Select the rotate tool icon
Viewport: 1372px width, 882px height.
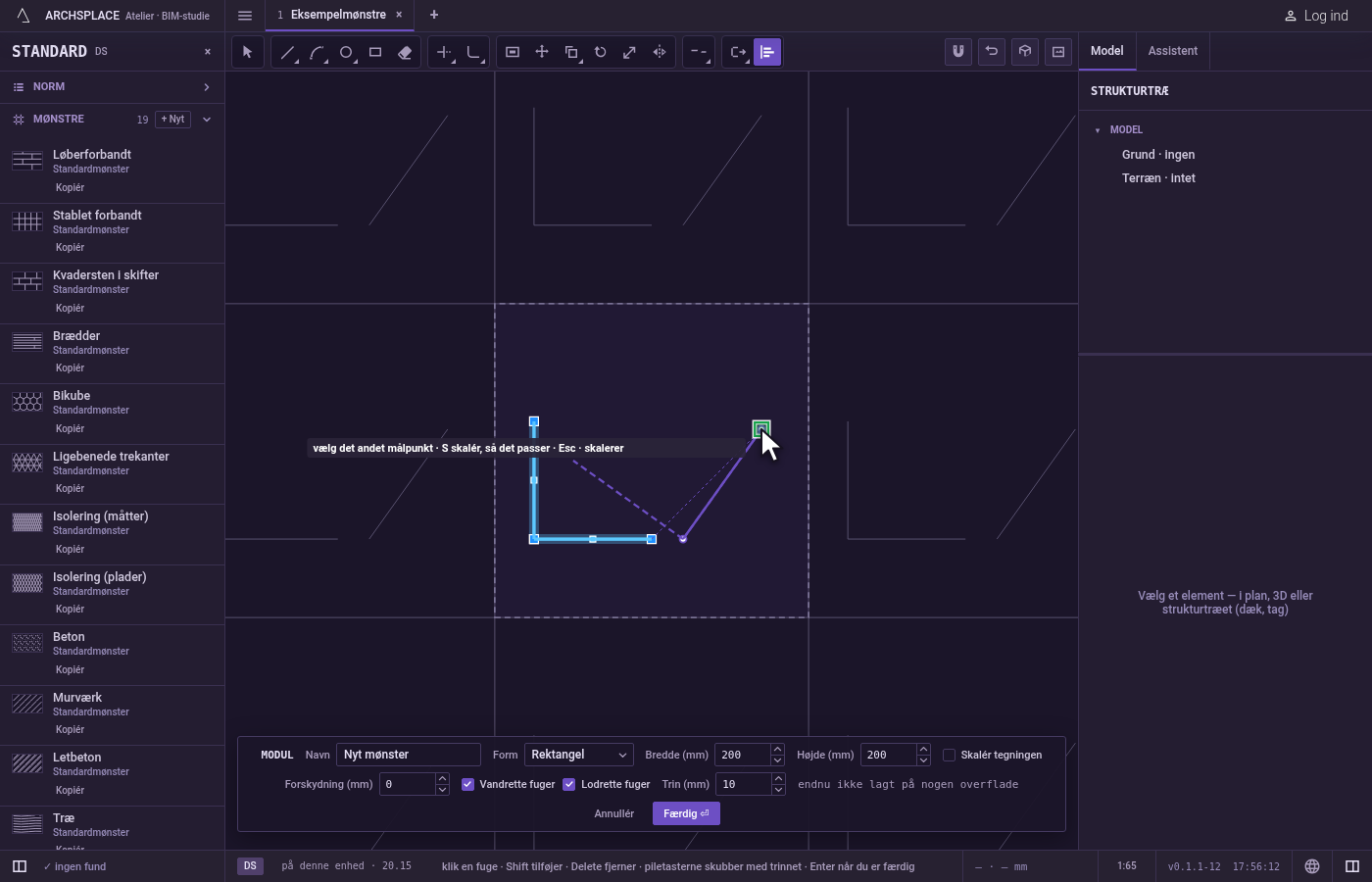pyautogui.click(x=601, y=52)
